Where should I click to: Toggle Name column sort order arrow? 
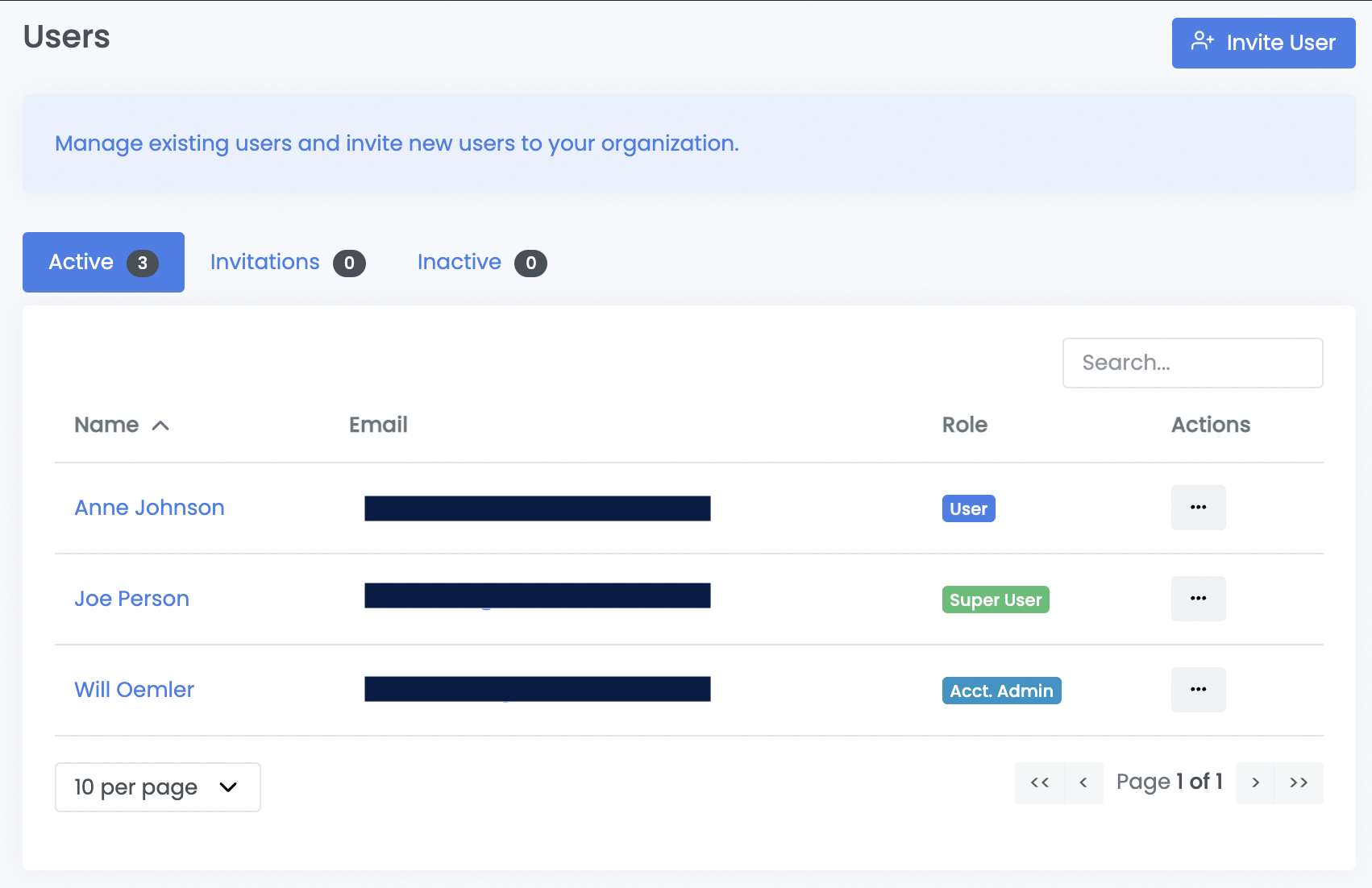tap(160, 425)
